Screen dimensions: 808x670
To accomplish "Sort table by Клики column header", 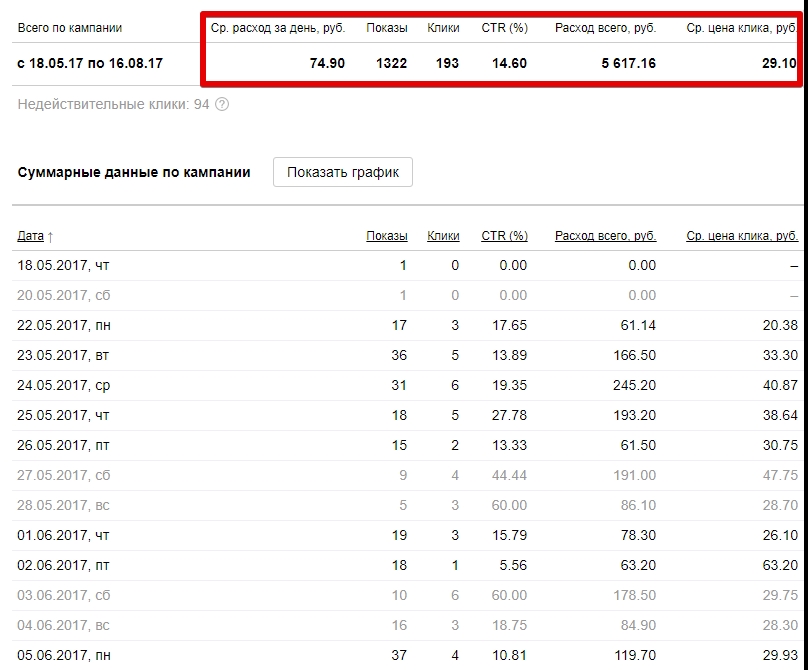I will [x=443, y=236].
